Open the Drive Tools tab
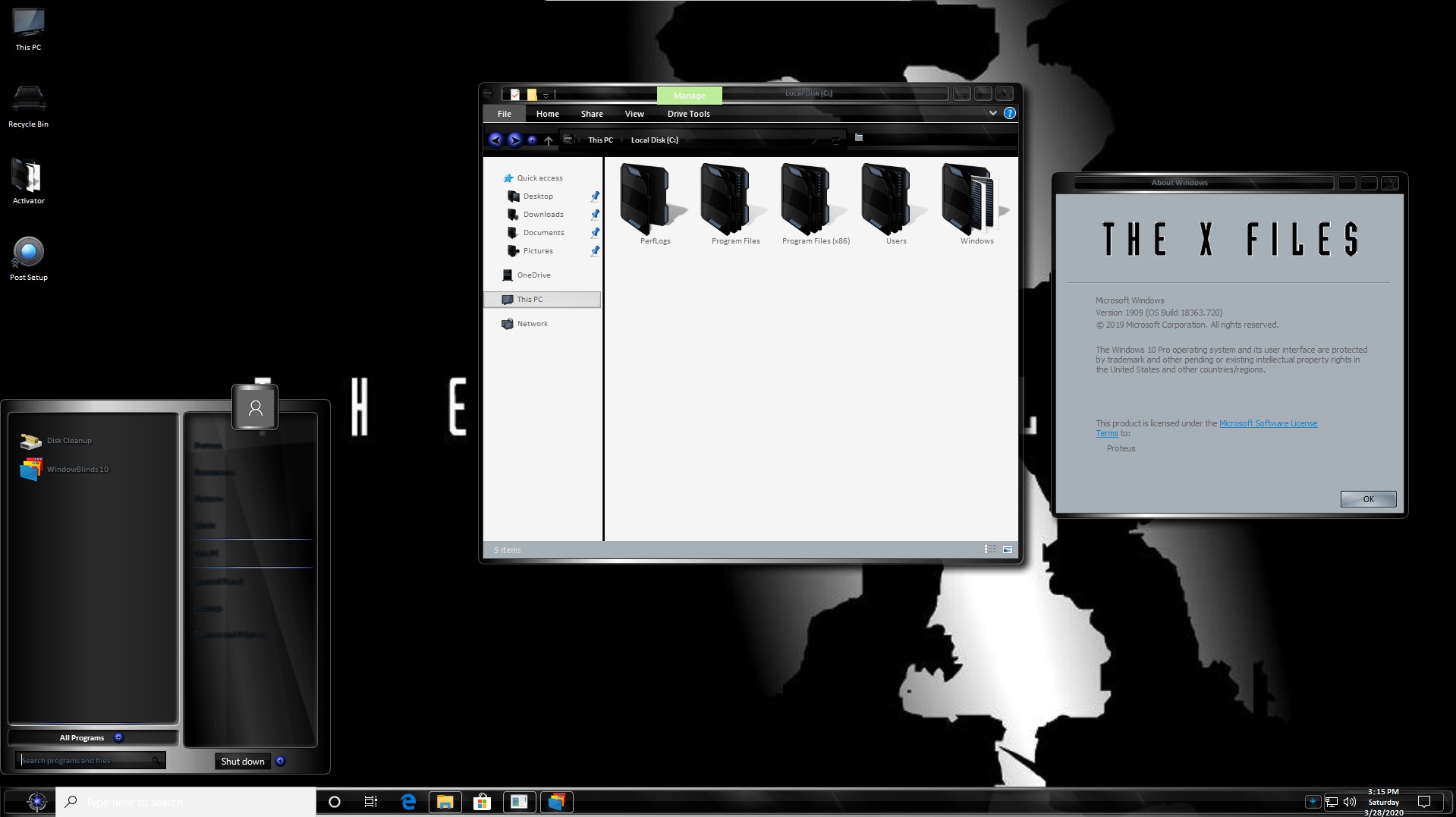The width and height of the screenshot is (1456, 817). [688, 114]
